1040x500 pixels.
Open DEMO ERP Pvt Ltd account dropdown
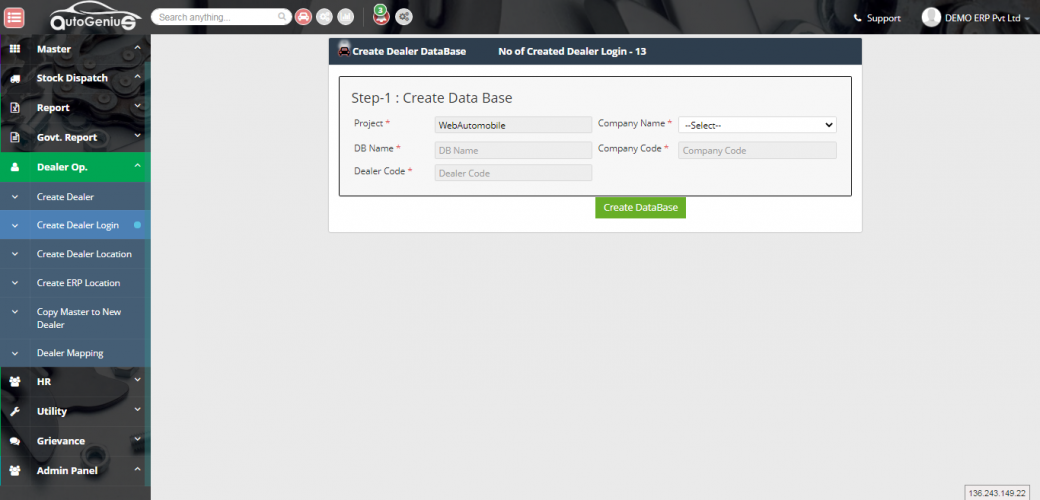pos(987,19)
